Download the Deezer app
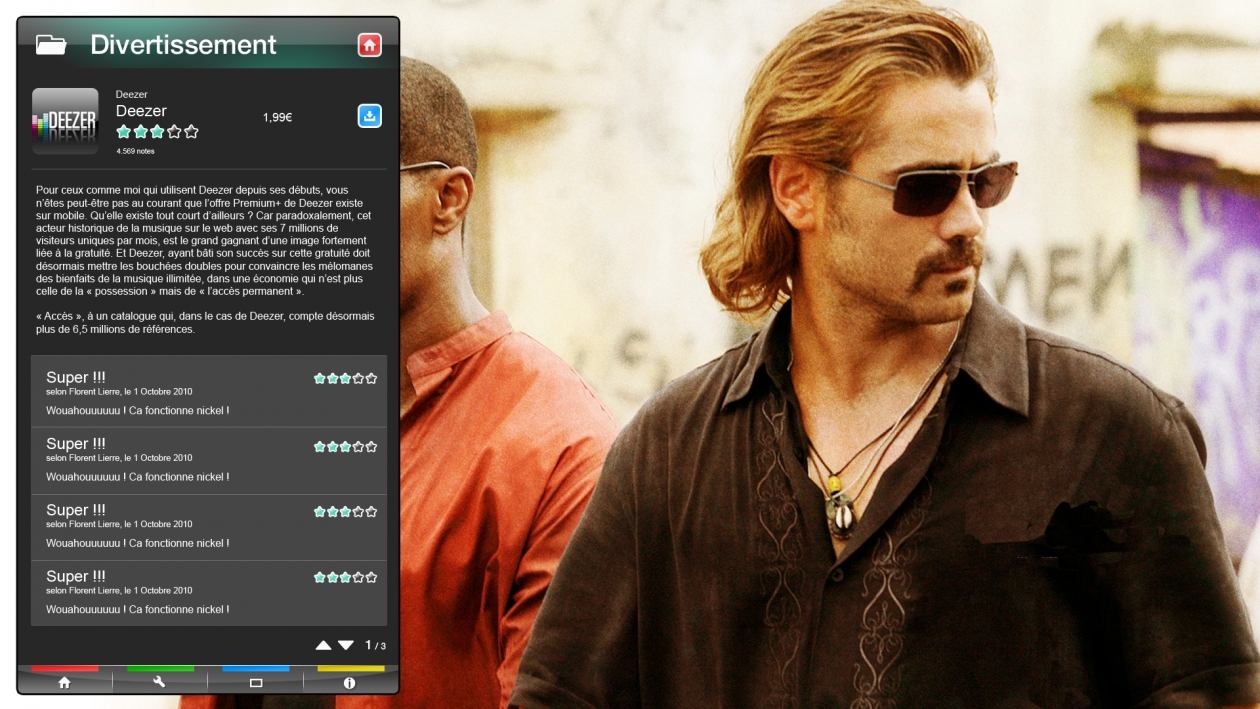Screen dimensions: 1260x709 (369, 116)
